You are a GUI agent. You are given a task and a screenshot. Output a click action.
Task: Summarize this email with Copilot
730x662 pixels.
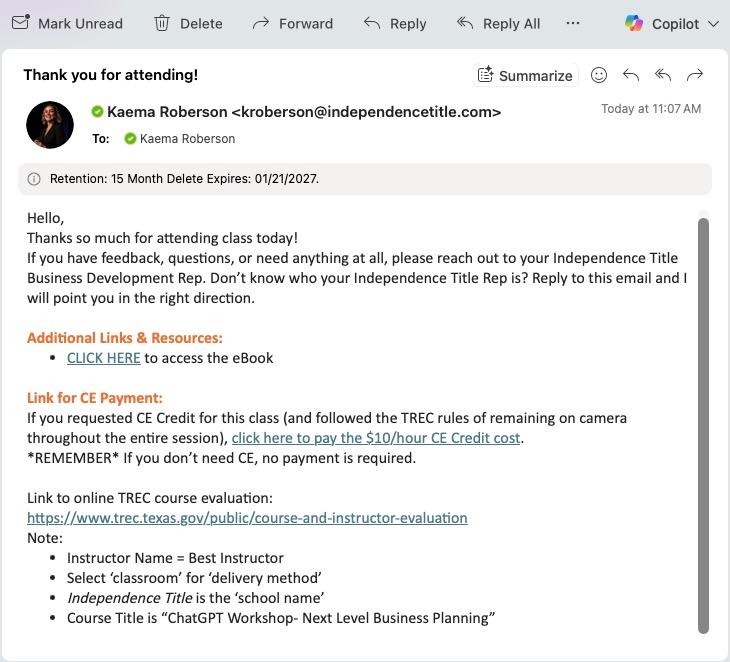(525, 75)
